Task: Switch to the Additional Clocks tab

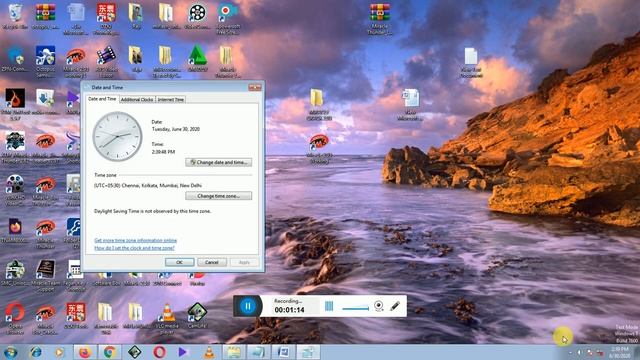Action: pos(137,99)
